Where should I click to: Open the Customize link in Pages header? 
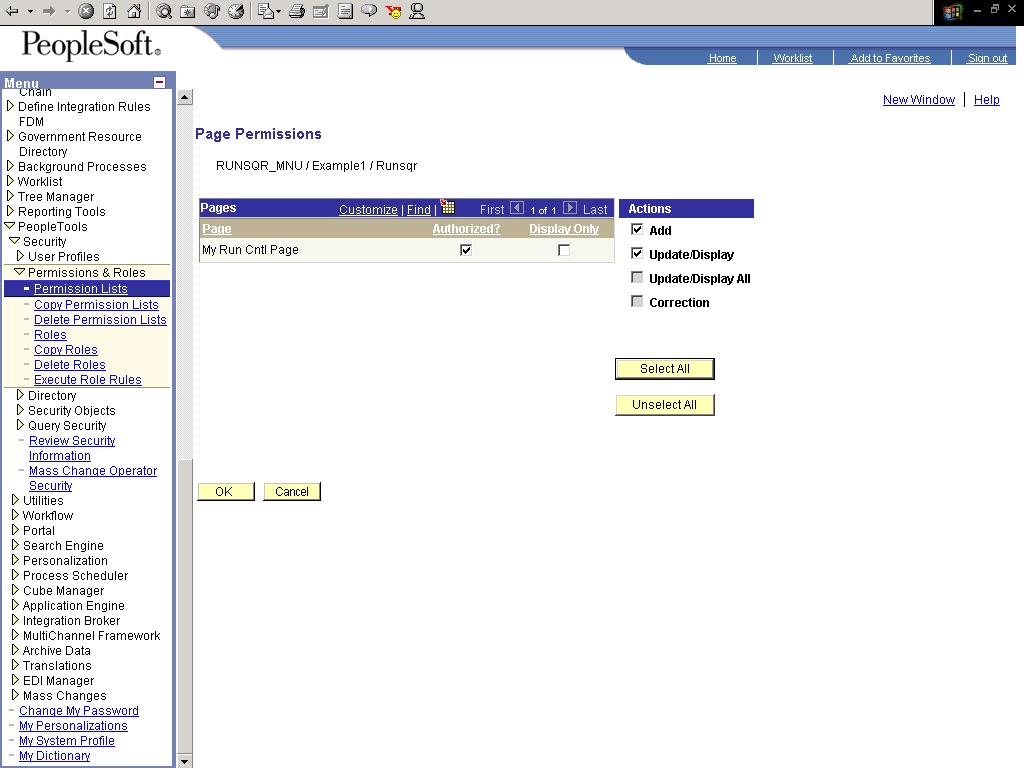(368, 209)
